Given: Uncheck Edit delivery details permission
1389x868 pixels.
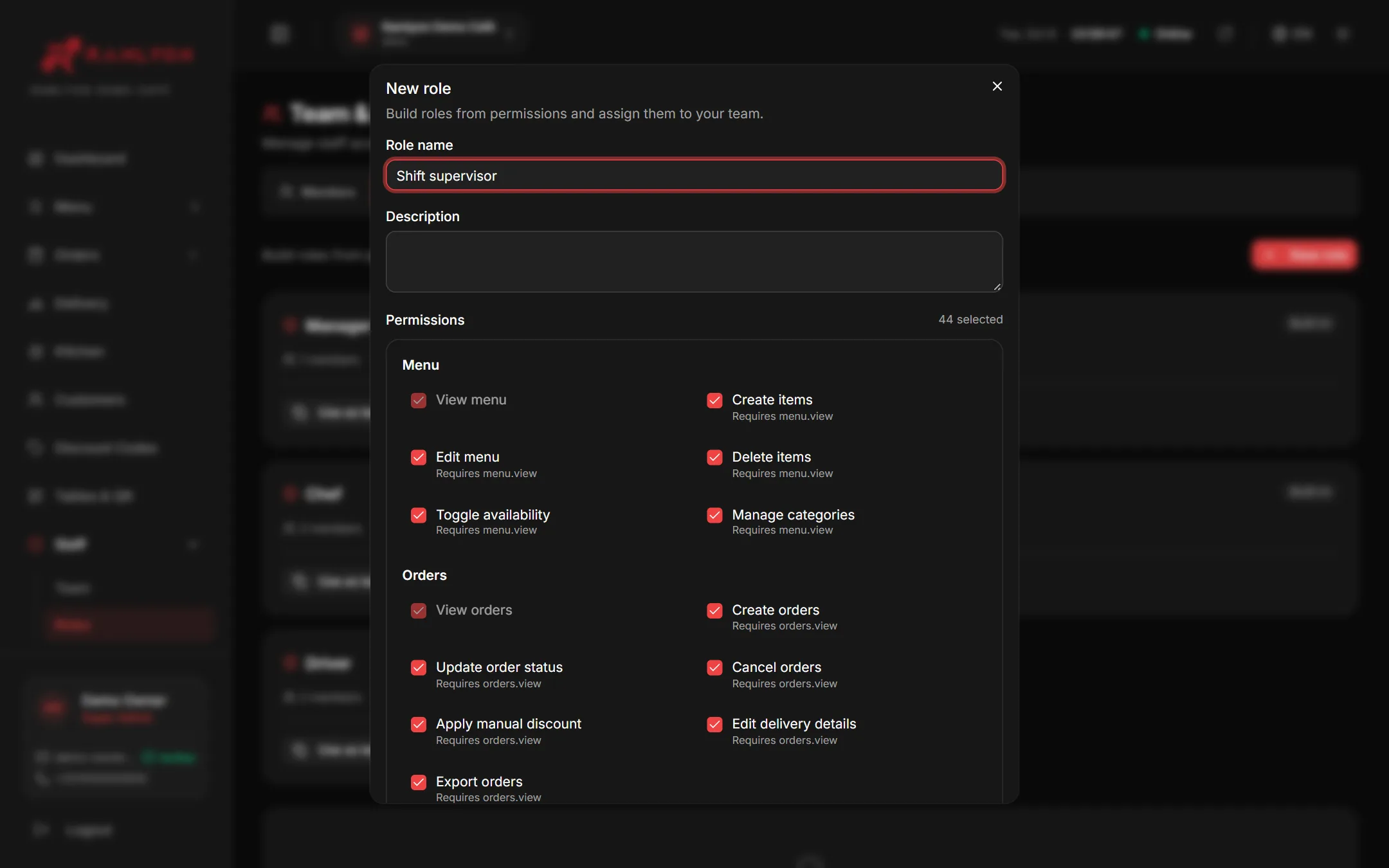Looking at the screenshot, I should pyautogui.click(x=714, y=725).
